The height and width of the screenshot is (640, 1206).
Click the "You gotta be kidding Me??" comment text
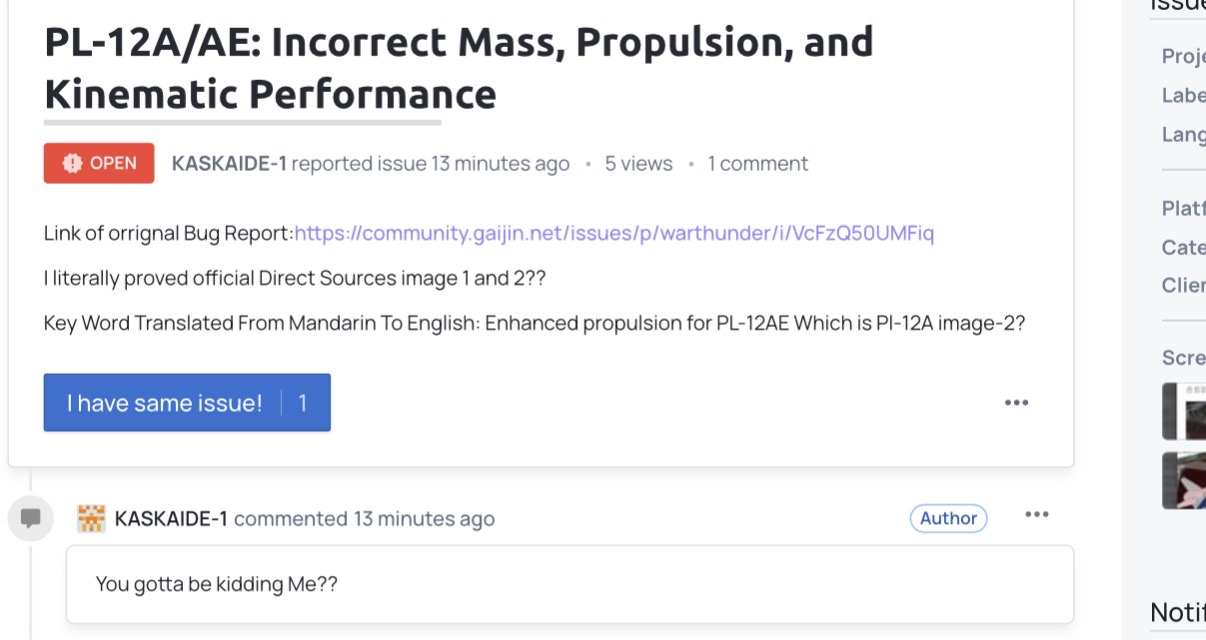tap(217, 584)
